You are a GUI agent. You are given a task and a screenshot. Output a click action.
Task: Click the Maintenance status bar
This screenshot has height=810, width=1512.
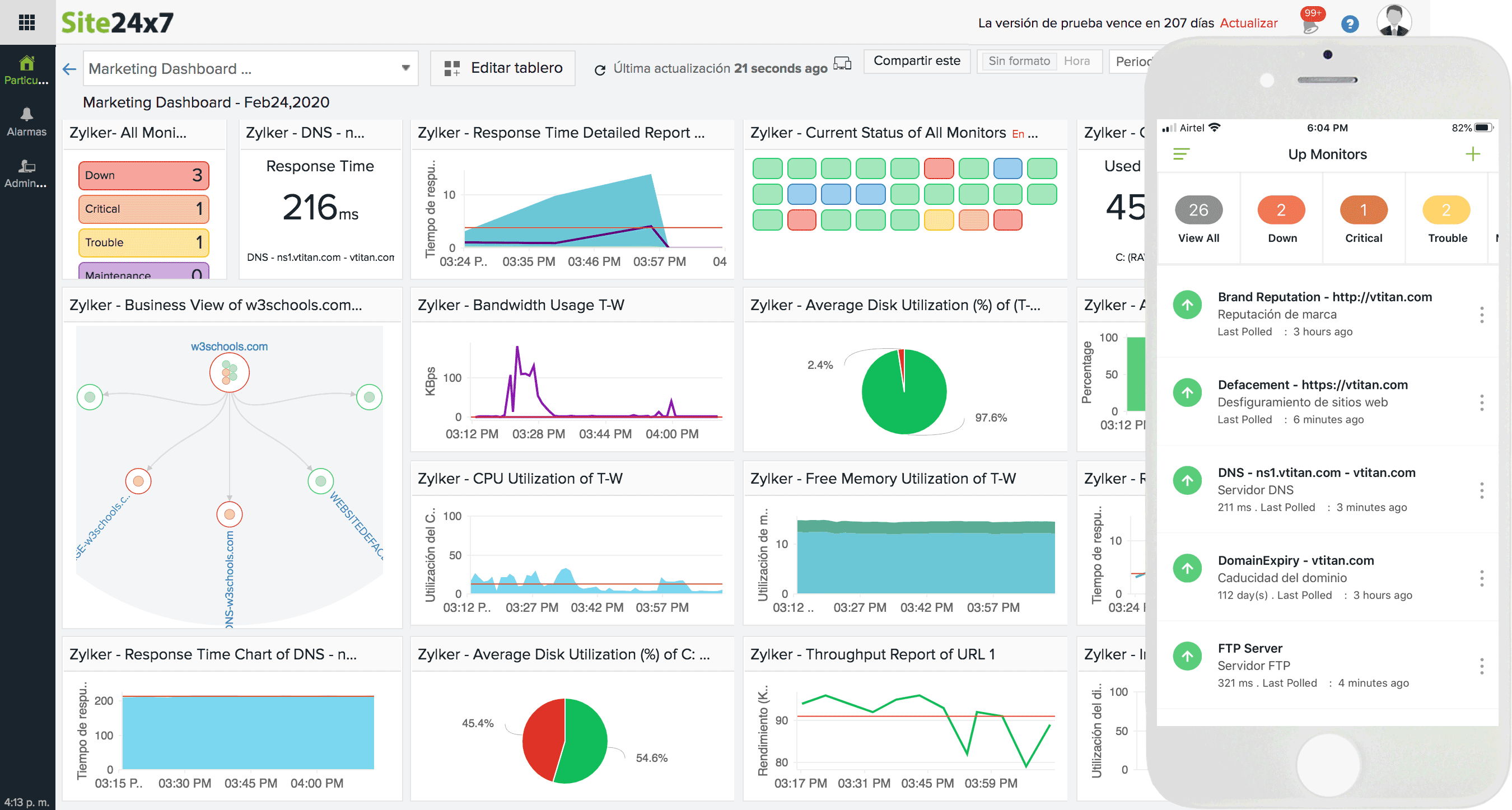(143, 271)
